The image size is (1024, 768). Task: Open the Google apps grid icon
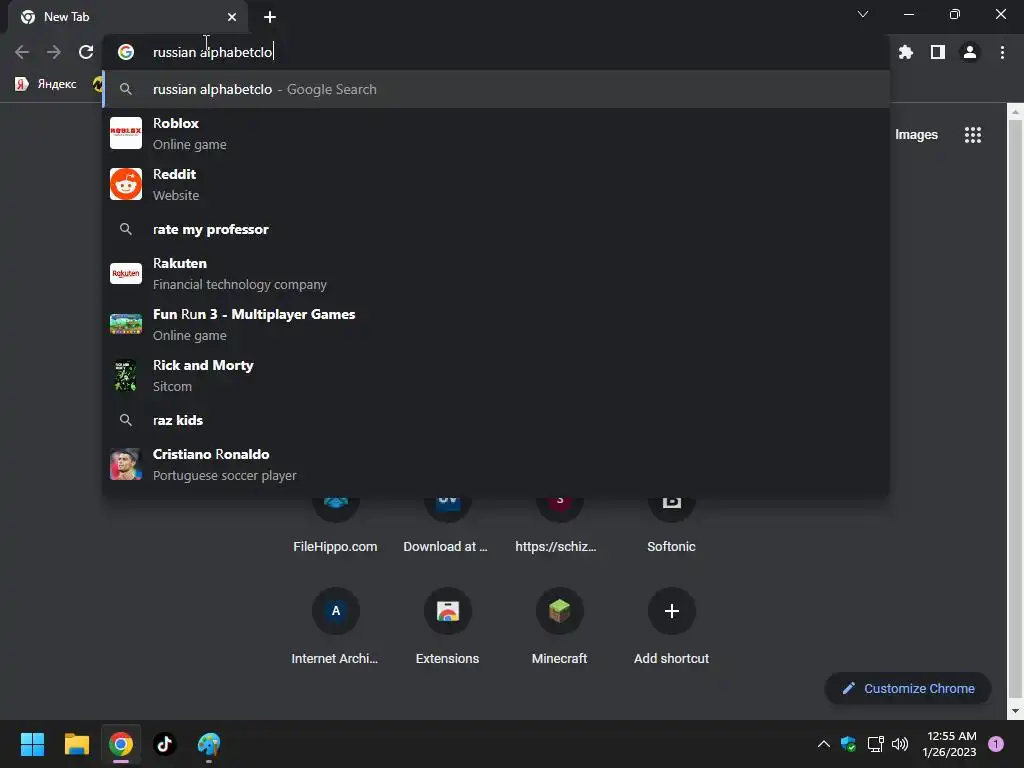(972, 135)
